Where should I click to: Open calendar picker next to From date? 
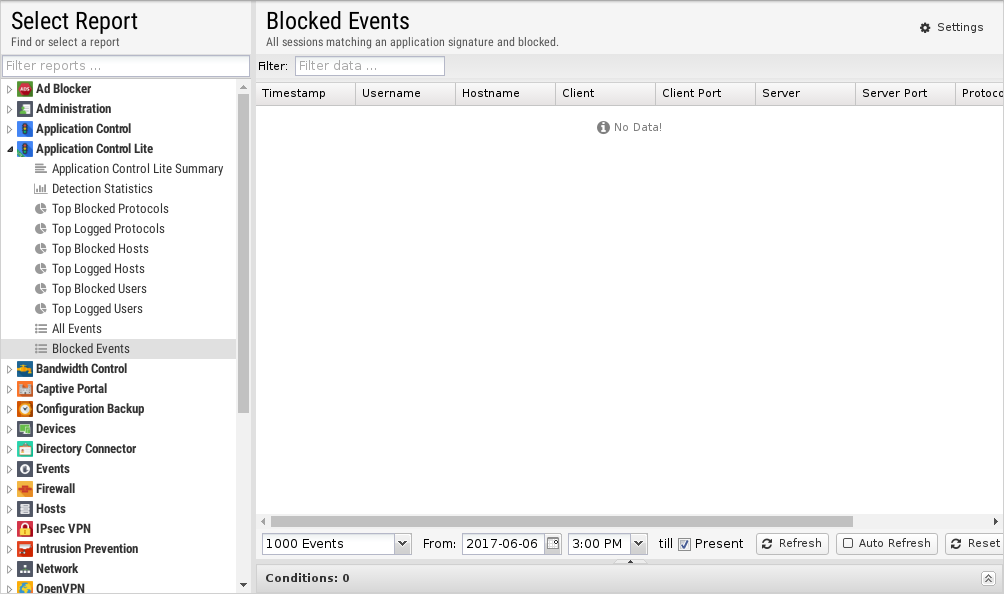(552, 544)
